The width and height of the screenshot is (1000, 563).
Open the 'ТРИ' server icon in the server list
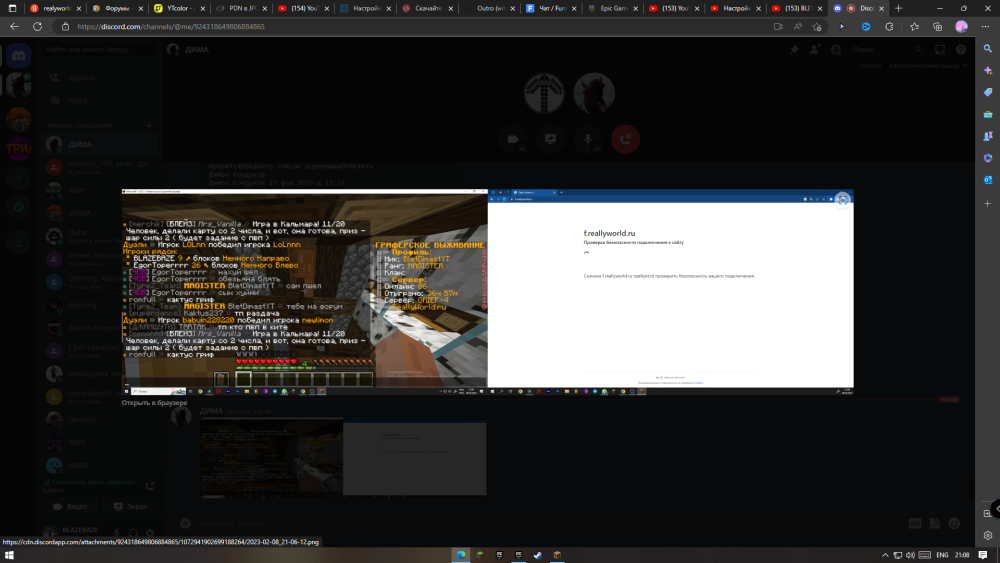point(18,149)
